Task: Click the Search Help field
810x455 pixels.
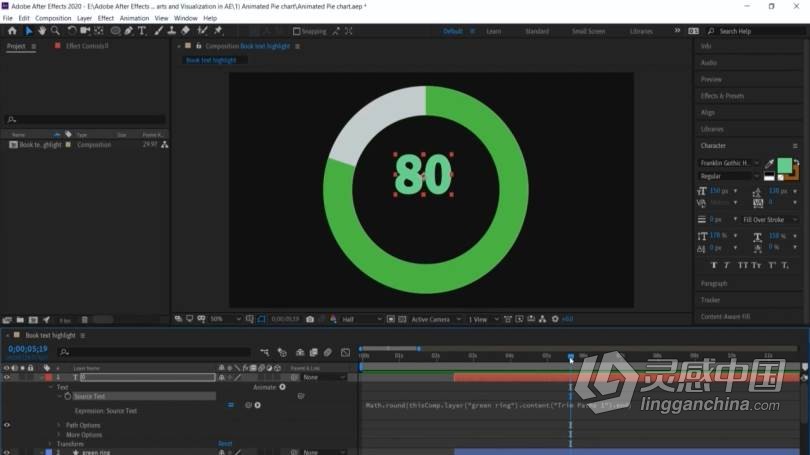Action: (759, 32)
